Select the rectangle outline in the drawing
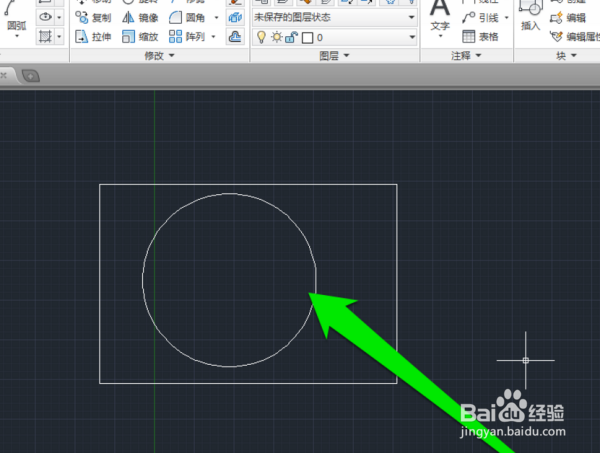The image size is (600, 453). [x=248, y=184]
